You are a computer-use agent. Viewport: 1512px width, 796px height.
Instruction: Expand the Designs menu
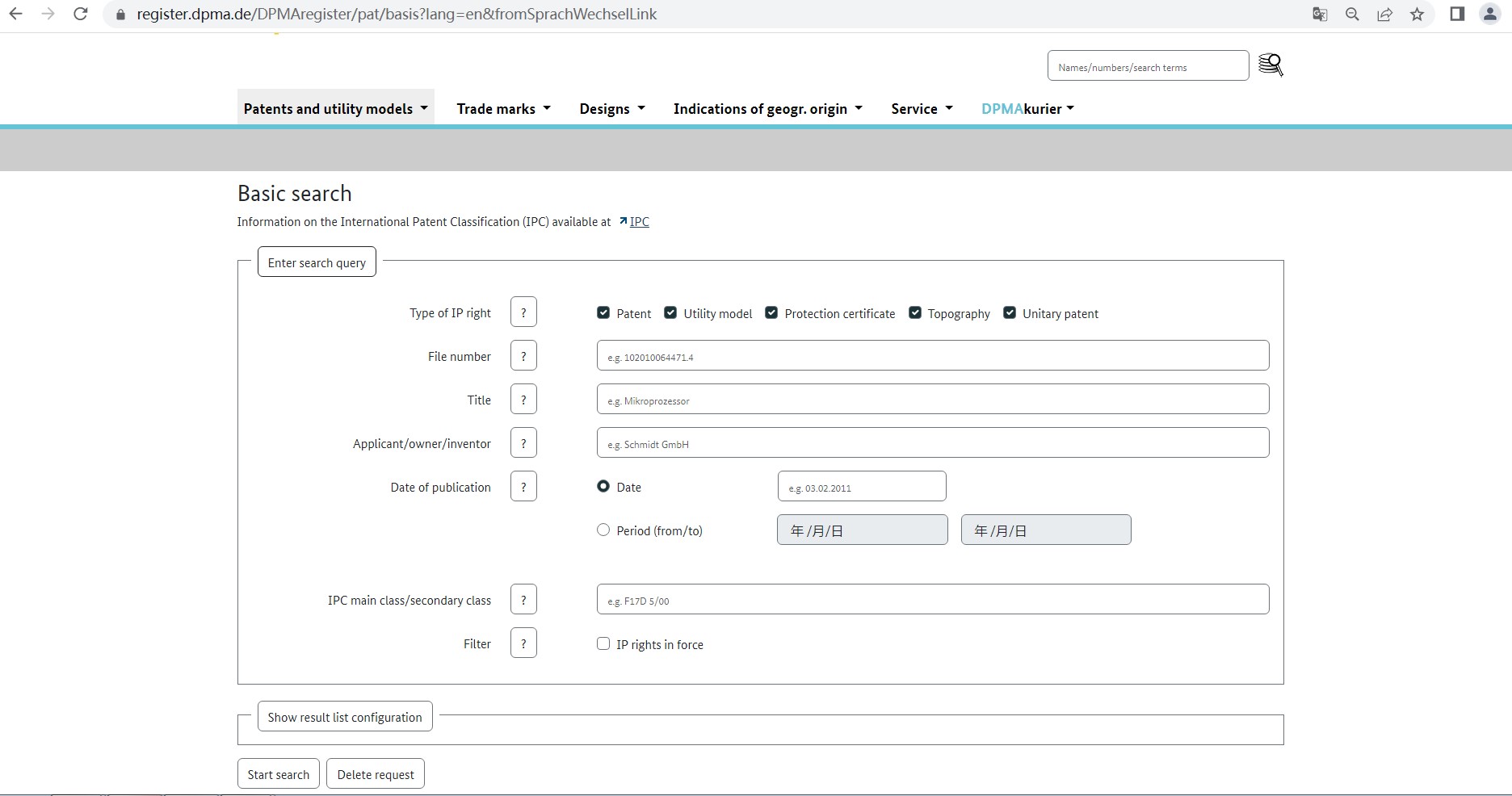pyautogui.click(x=612, y=108)
